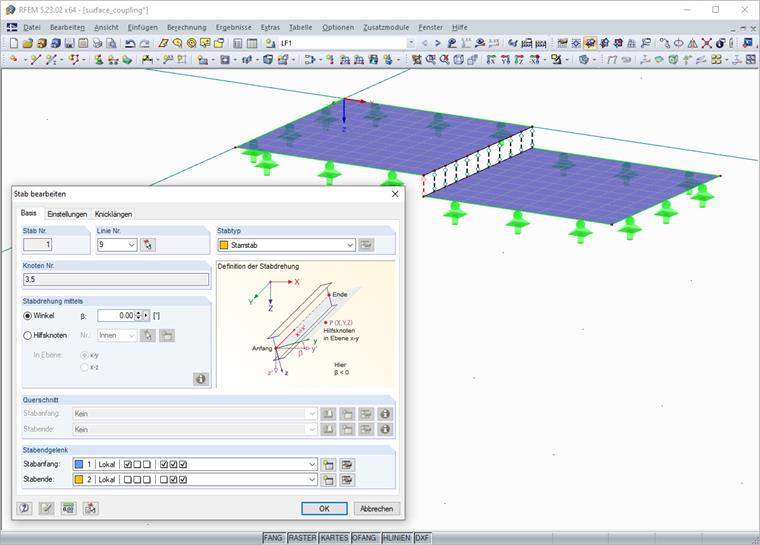
Task: Open the Stabtyp Starrstab dropdown
Action: pos(350,245)
